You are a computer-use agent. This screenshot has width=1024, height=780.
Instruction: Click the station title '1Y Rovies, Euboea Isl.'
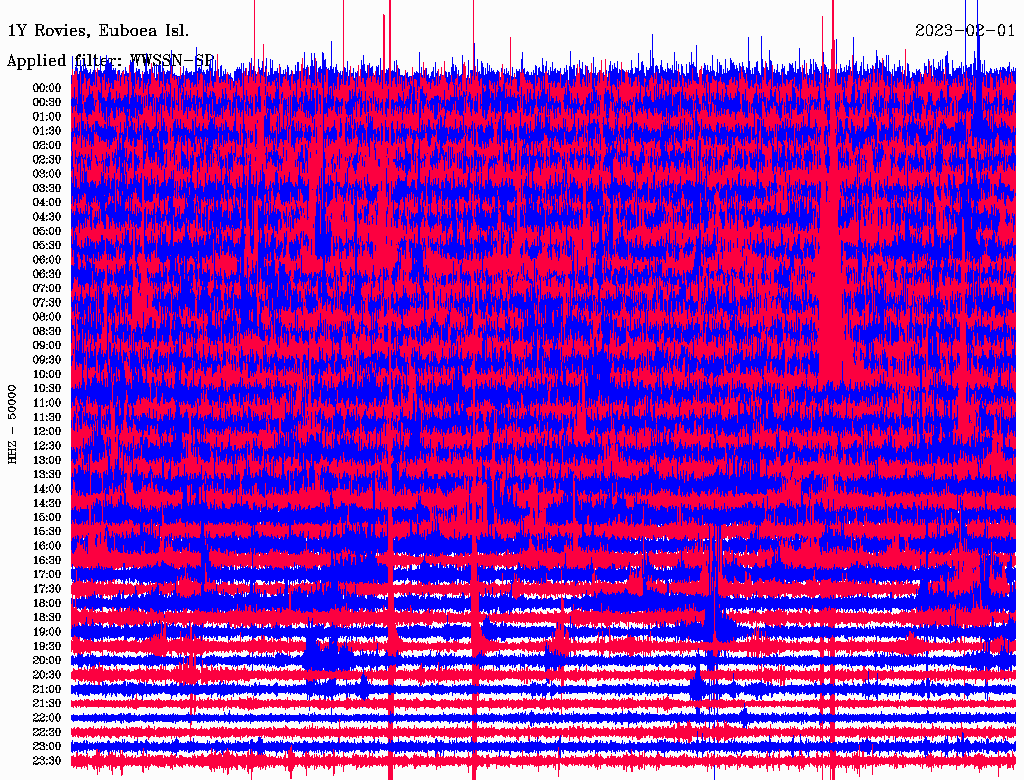(98, 31)
